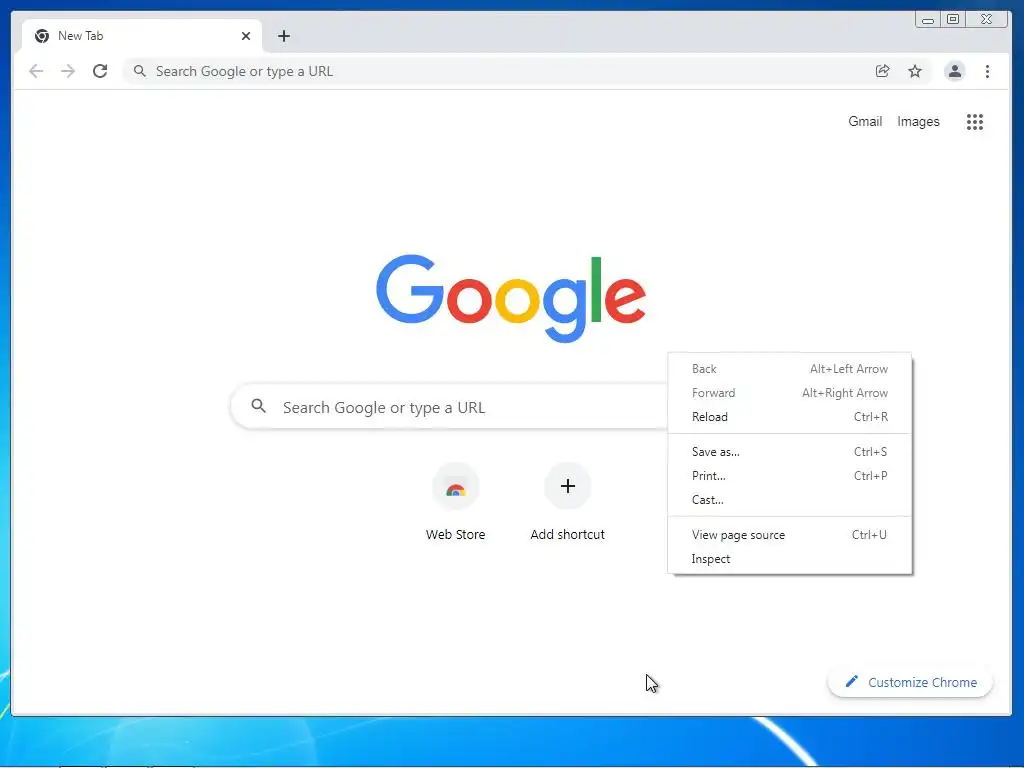
Task: Click the Chrome favicon on New Tab
Action: 42,36
